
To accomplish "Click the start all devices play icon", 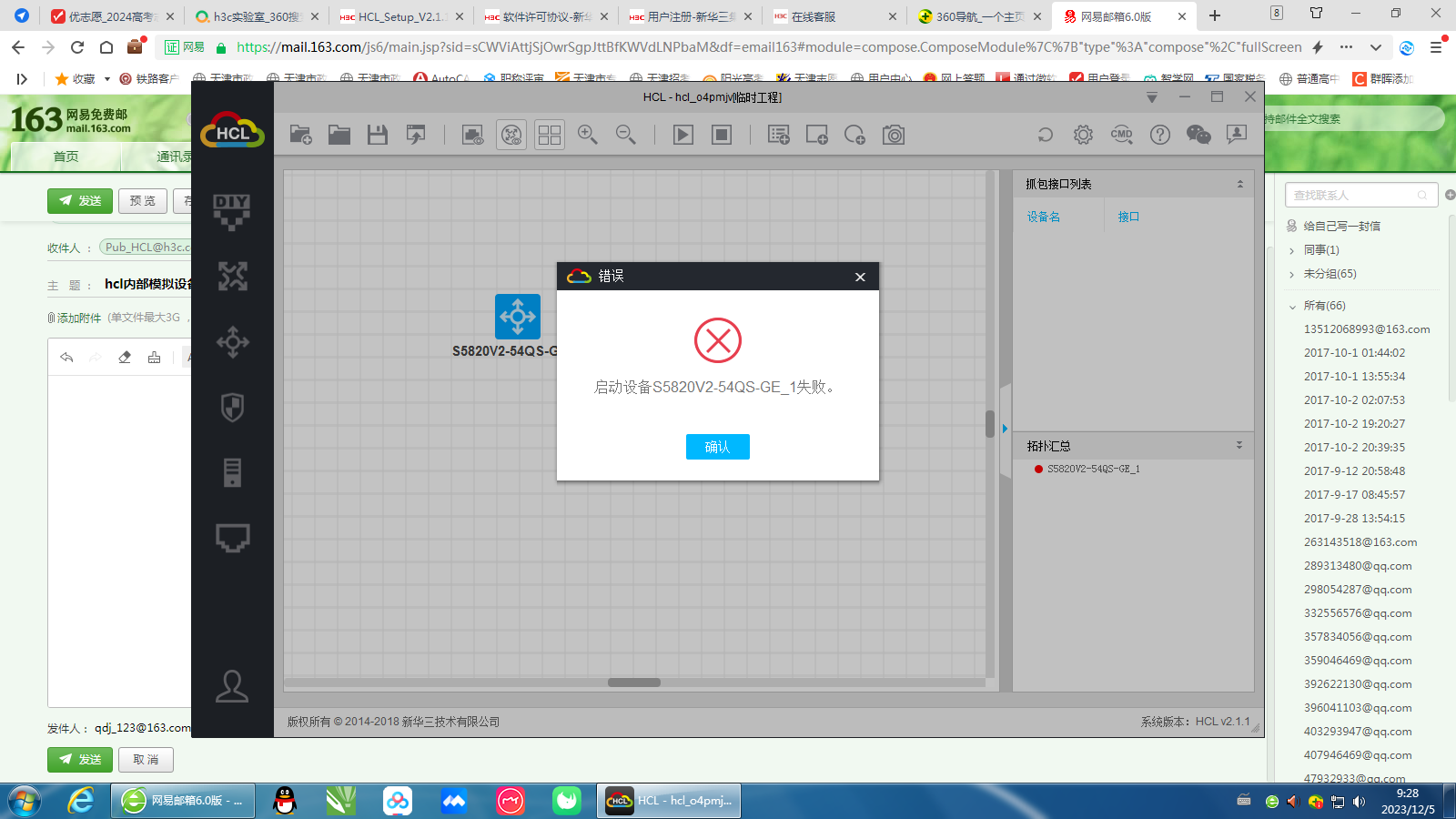I will (682, 136).
